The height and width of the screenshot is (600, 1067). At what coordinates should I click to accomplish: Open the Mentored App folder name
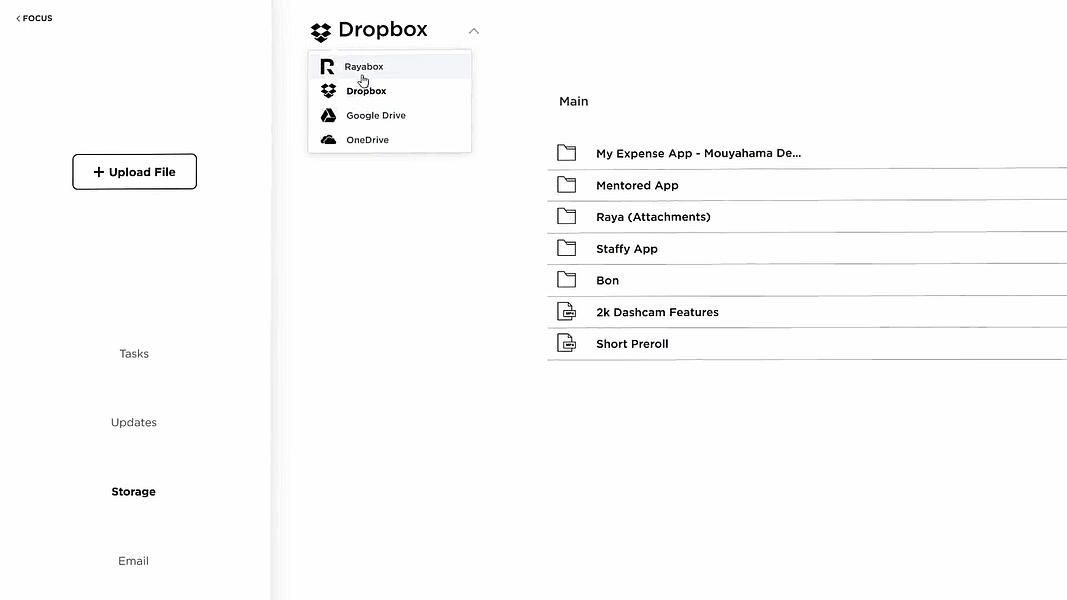pyautogui.click(x=637, y=185)
